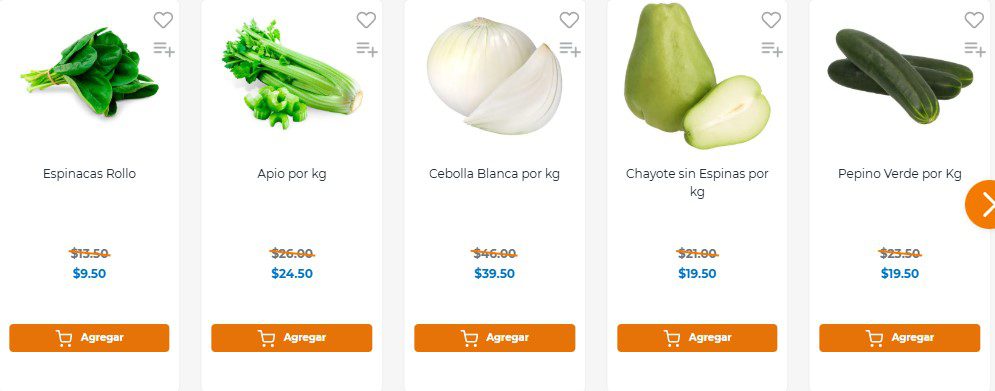
Task: Click add-to-list icon for Cebolla Blanca
Action: pyautogui.click(x=570, y=49)
